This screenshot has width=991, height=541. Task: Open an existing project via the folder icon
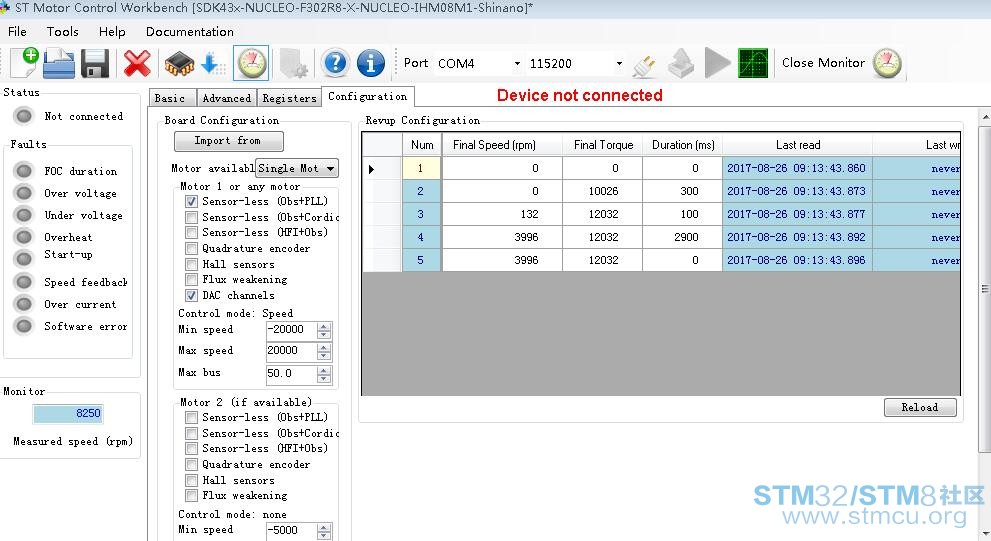point(59,63)
